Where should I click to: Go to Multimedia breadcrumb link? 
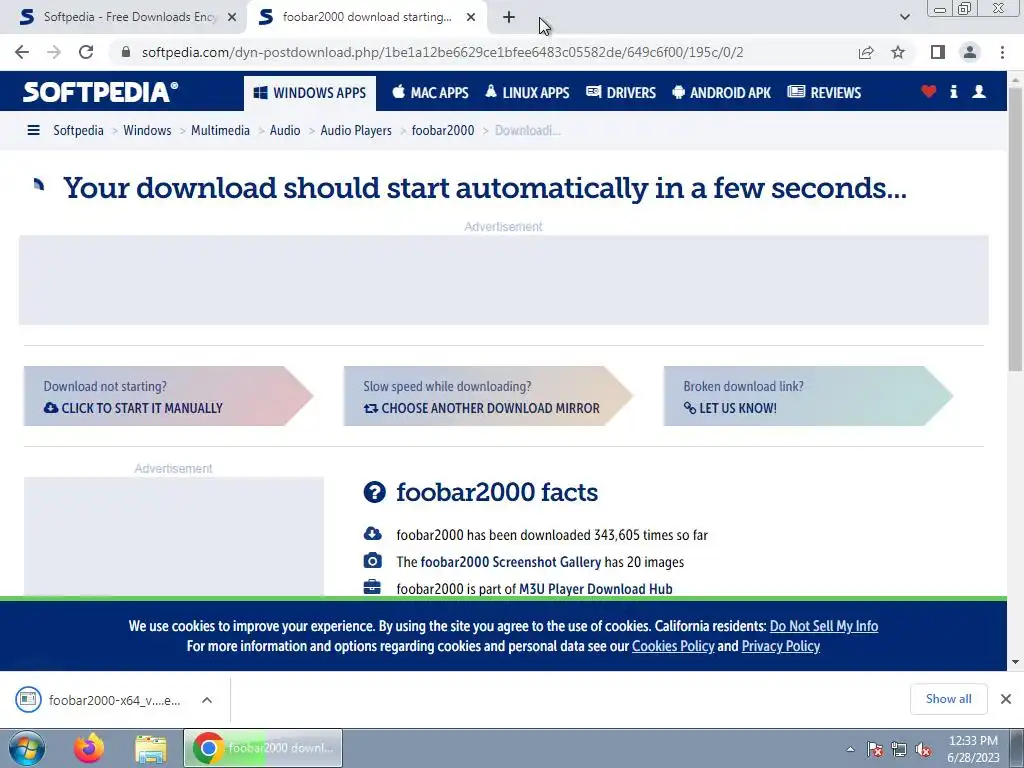point(220,131)
